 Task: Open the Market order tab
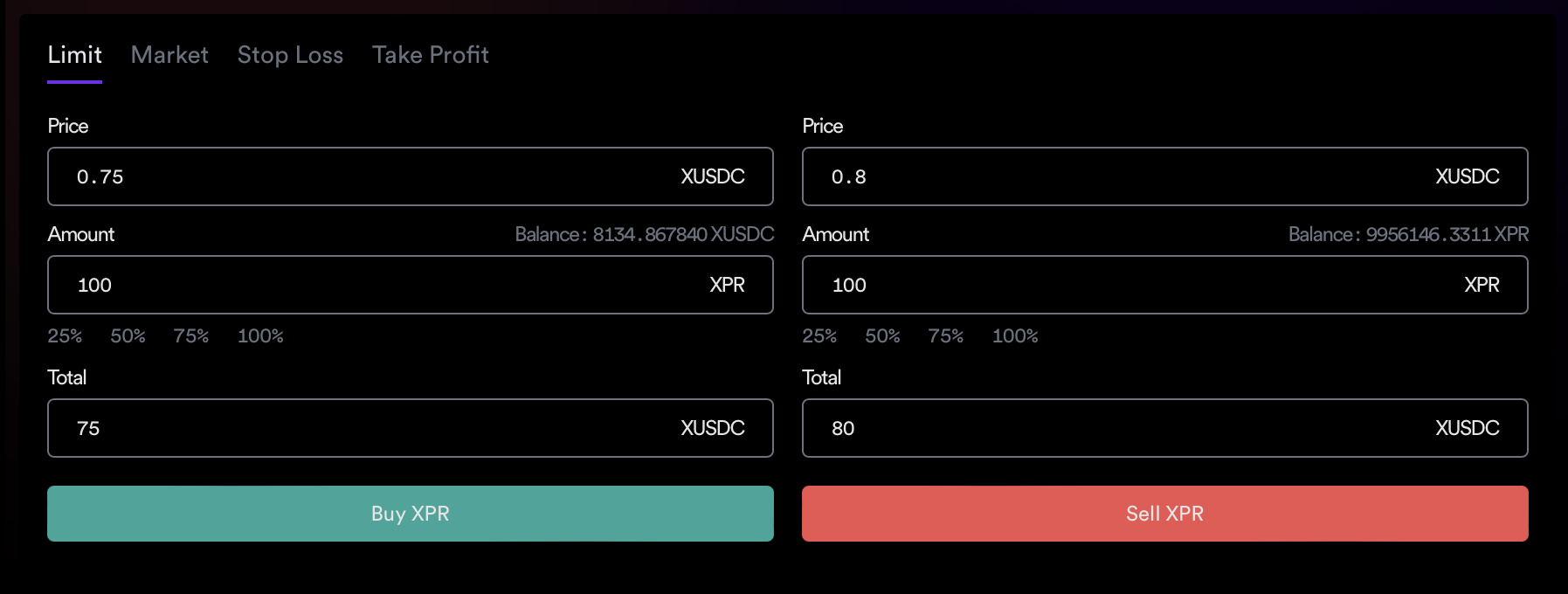coord(169,55)
